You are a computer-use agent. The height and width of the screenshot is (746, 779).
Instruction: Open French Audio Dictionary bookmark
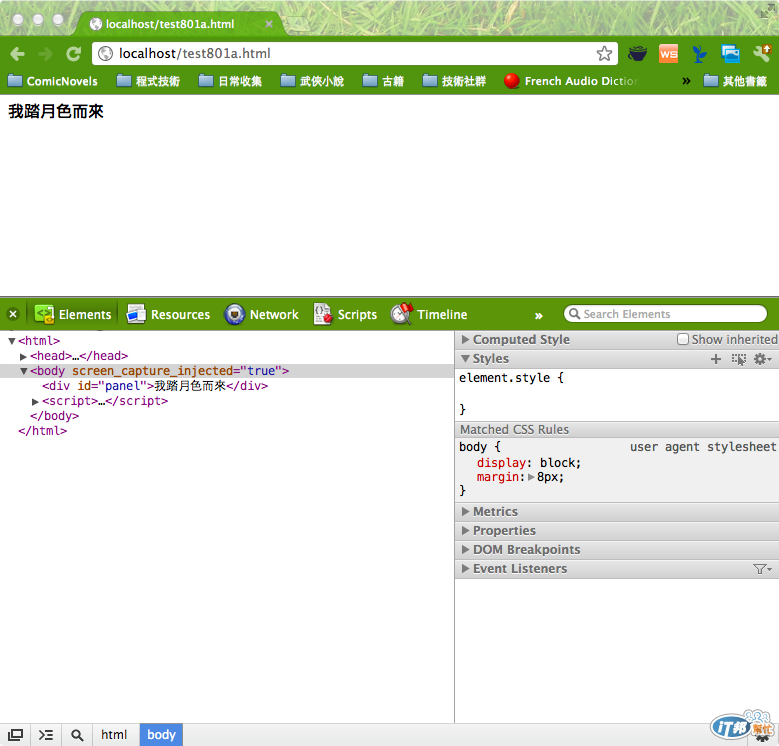pos(571,81)
